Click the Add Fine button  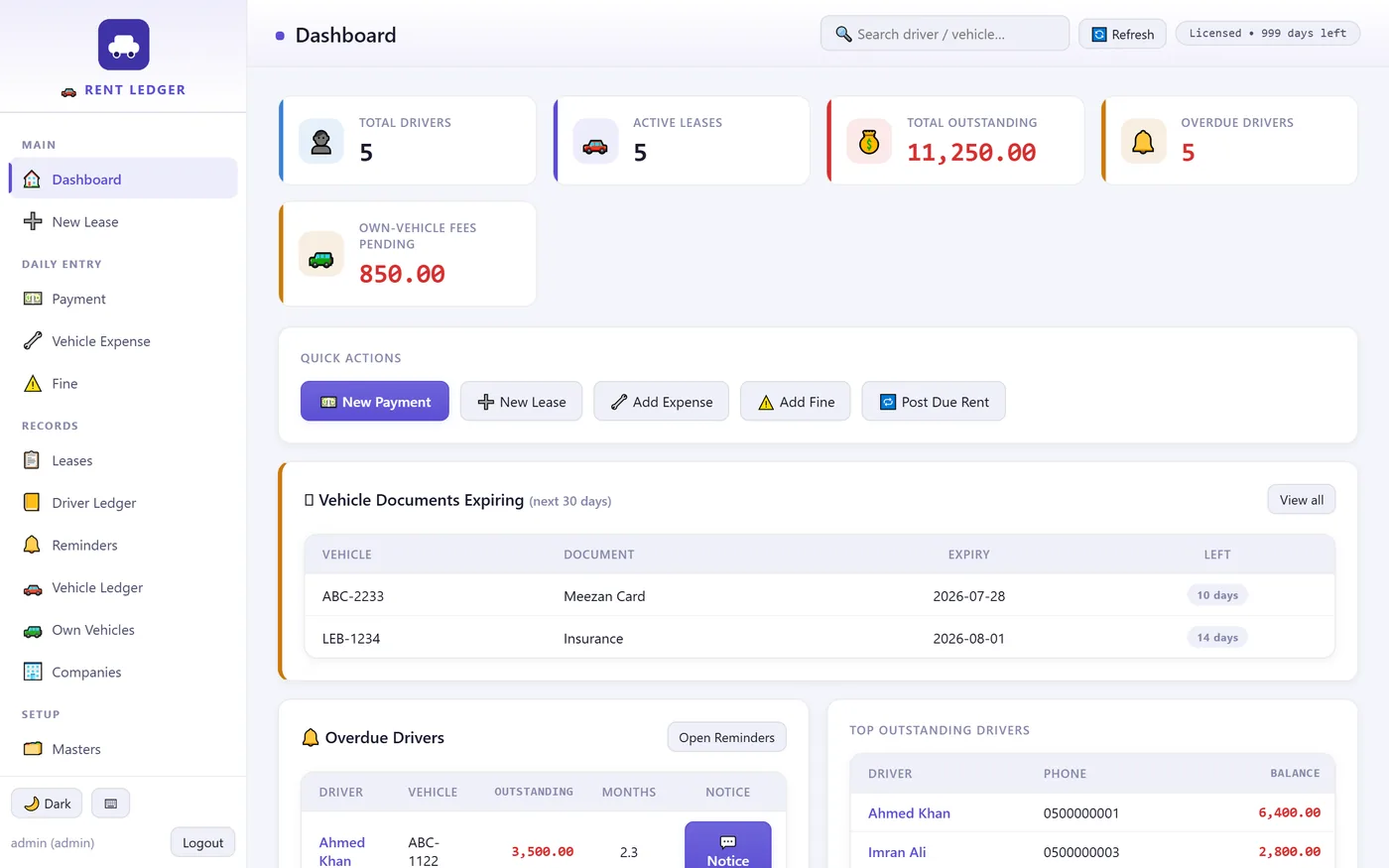click(796, 401)
